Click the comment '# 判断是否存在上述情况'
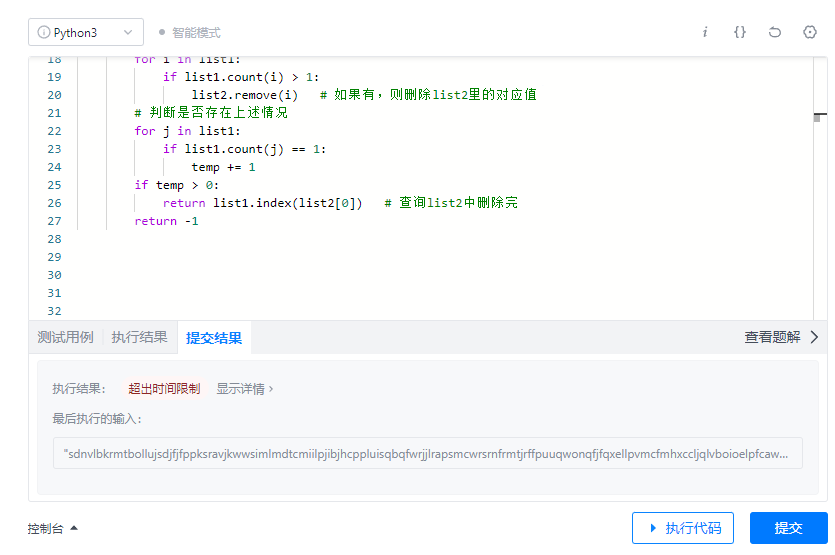The image size is (835, 555). (210, 113)
